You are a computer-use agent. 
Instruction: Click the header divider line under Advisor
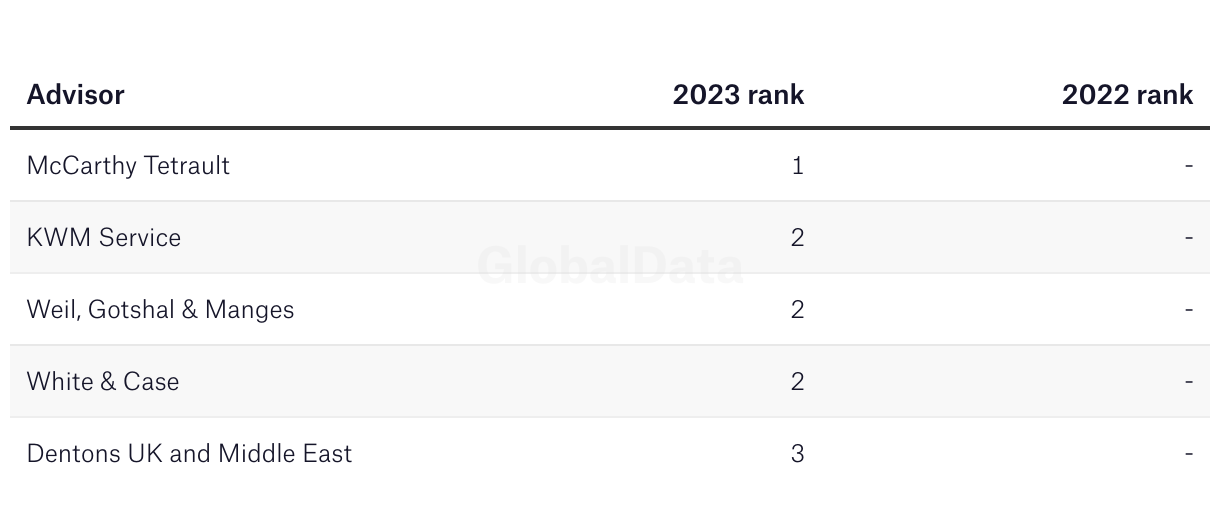610,128
